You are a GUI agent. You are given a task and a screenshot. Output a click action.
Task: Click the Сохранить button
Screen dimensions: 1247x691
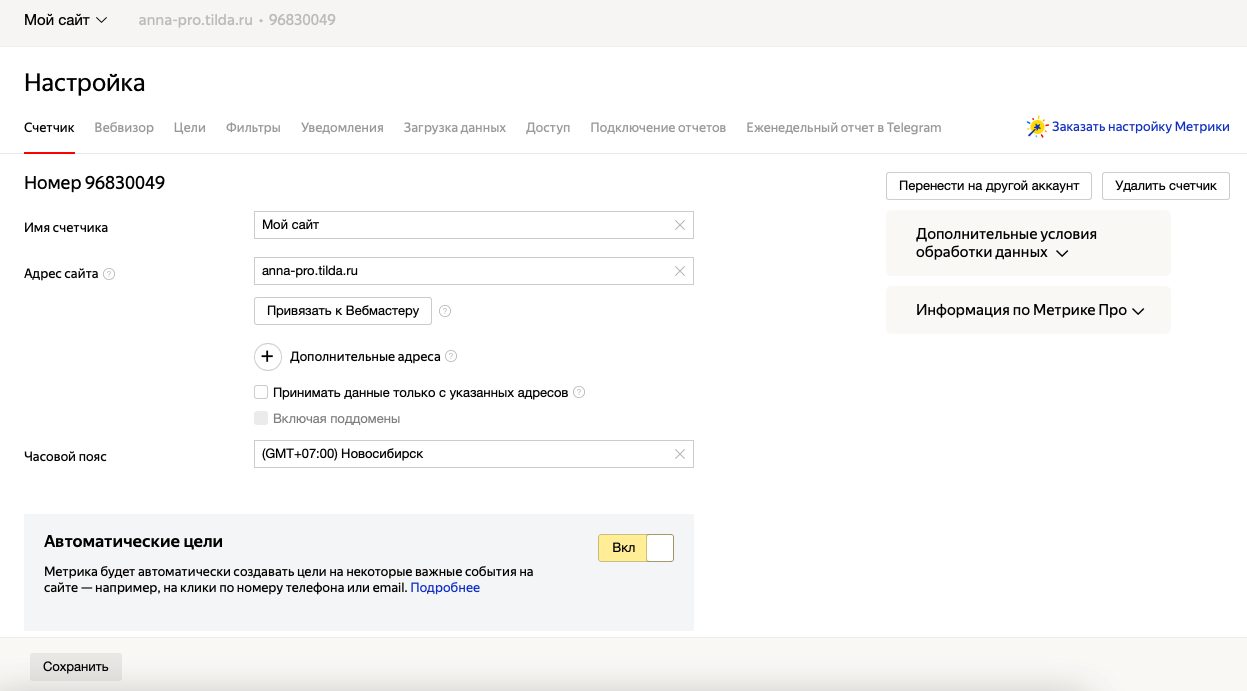pyautogui.click(x=76, y=667)
